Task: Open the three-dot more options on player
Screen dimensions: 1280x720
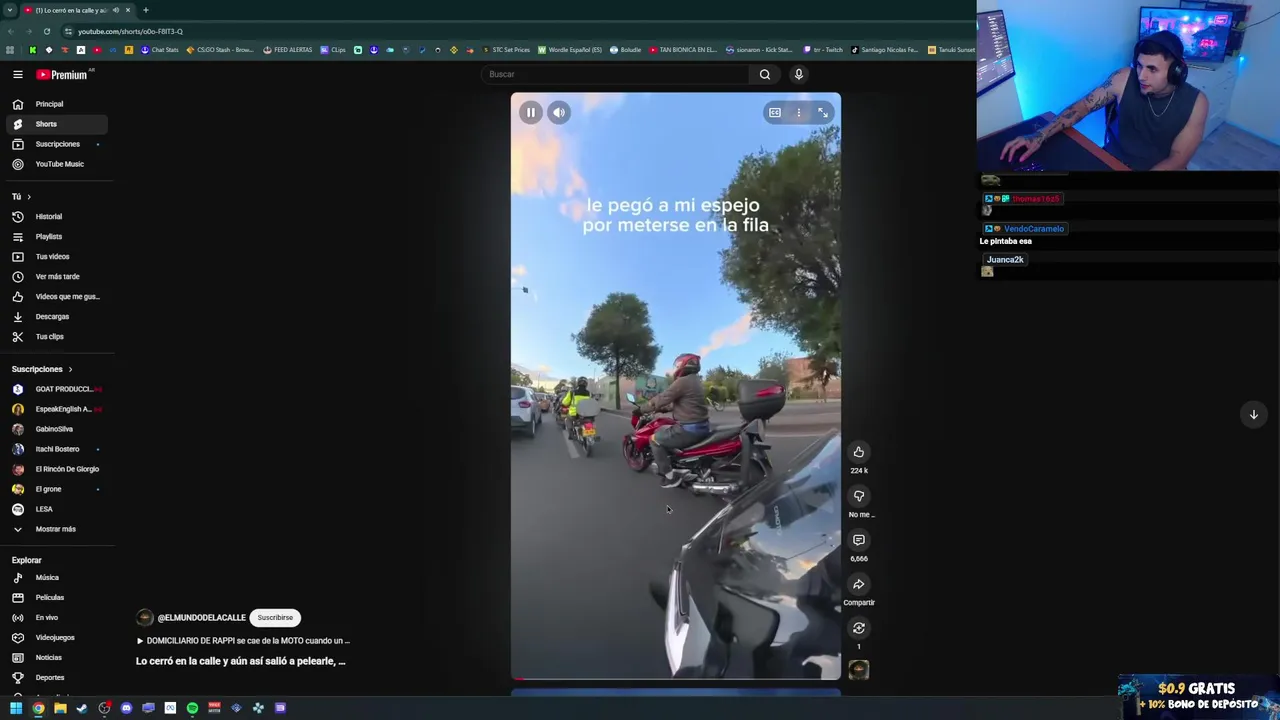Action: tap(798, 113)
